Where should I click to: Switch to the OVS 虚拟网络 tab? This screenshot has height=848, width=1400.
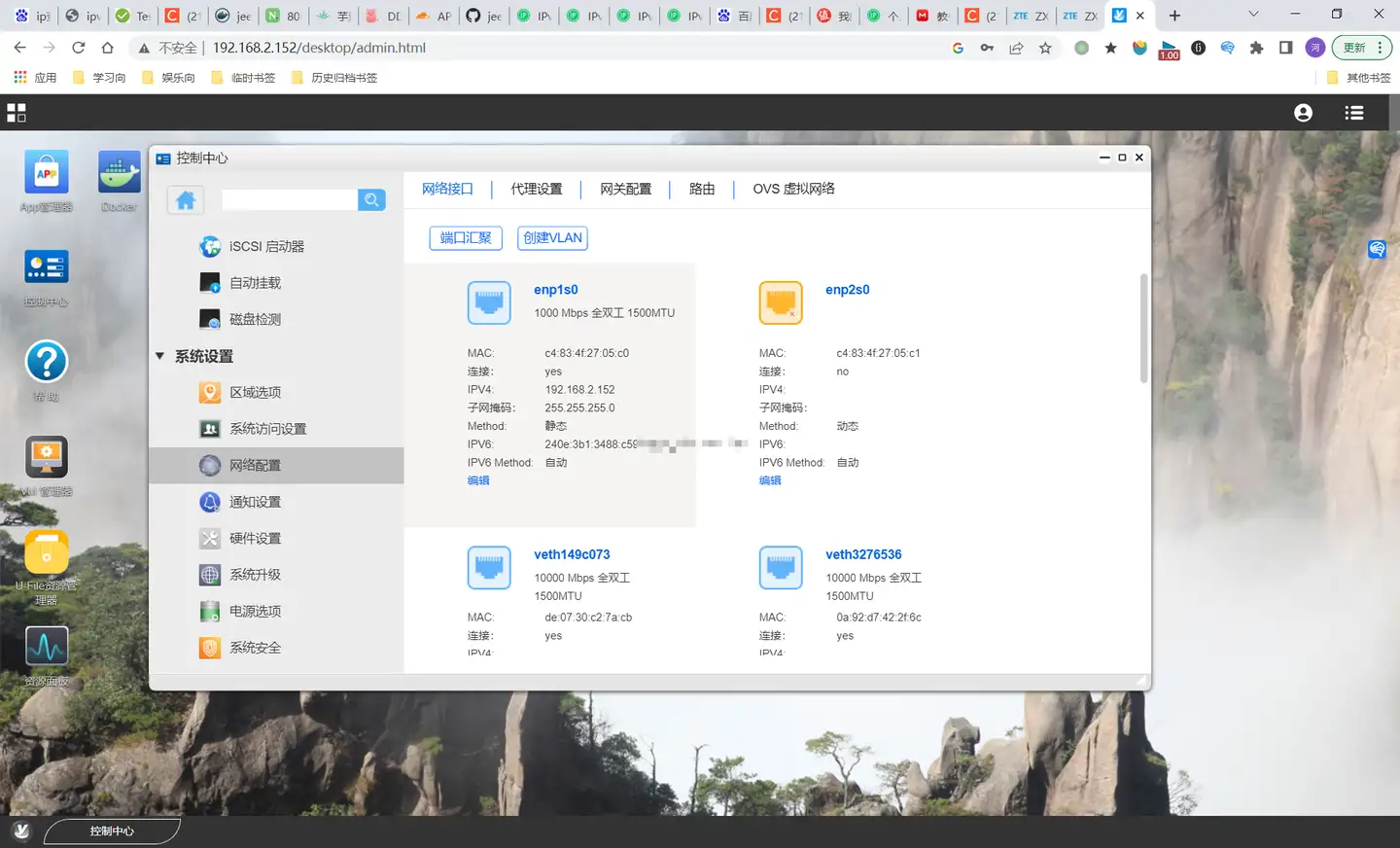[793, 189]
